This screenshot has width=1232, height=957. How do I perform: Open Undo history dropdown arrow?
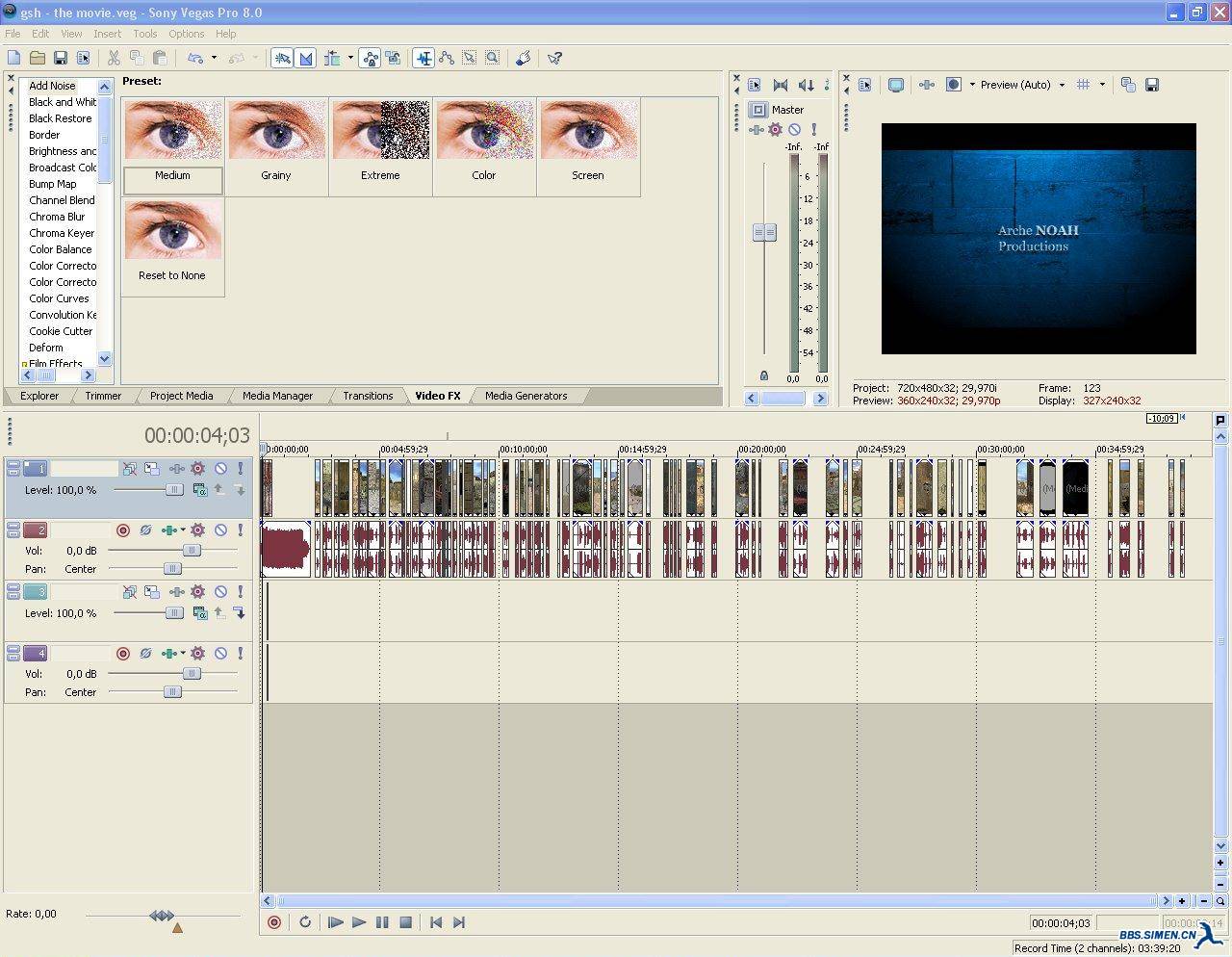click(x=214, y=58)
